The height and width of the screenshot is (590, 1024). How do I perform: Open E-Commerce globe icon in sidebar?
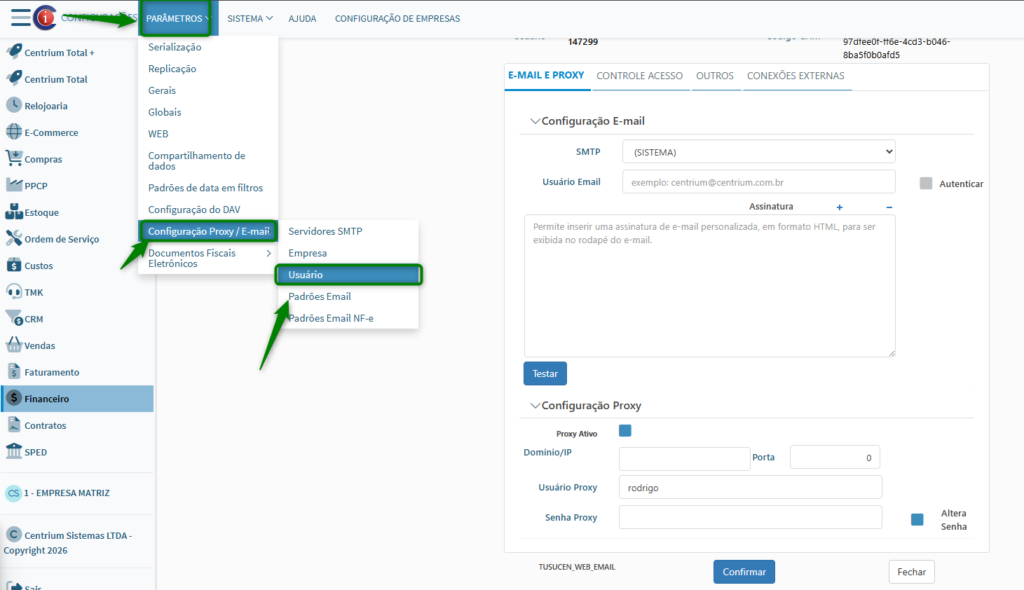pos(14,132)
